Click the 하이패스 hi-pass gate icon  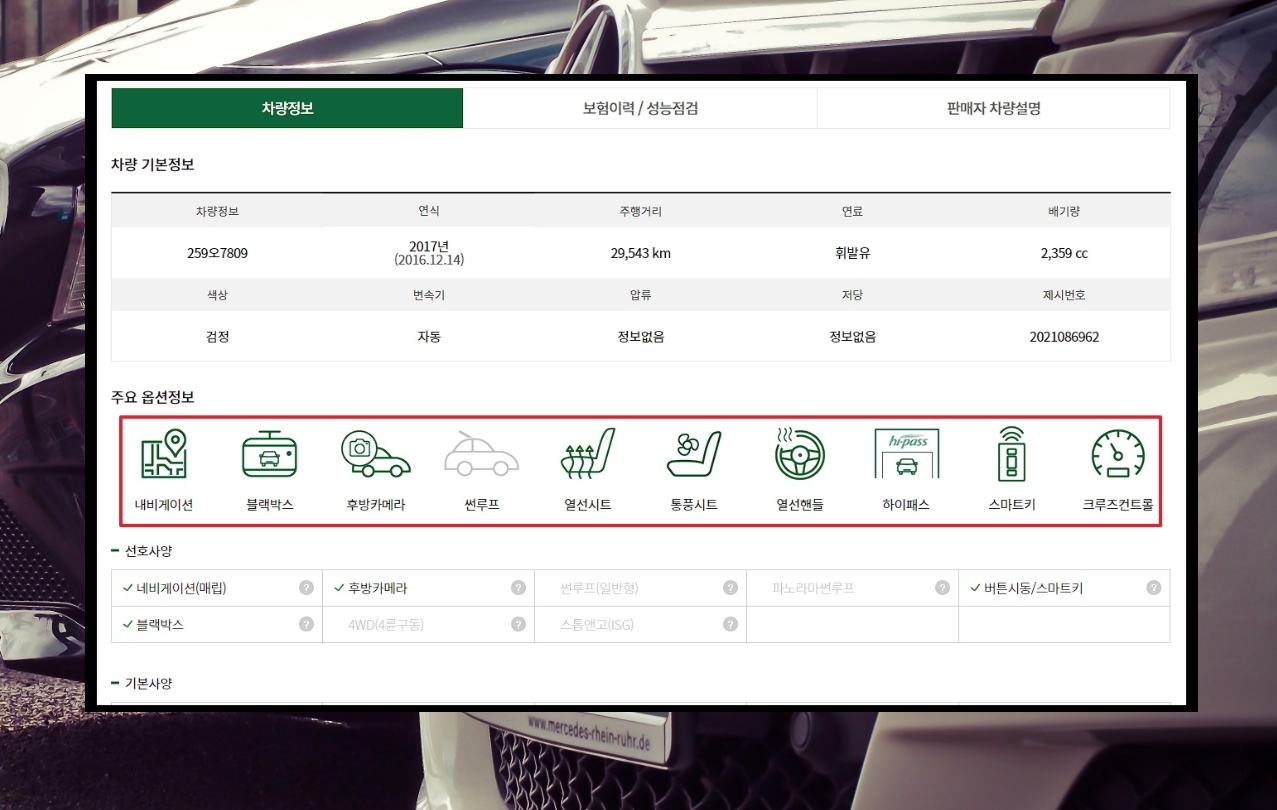click(906, 455)
